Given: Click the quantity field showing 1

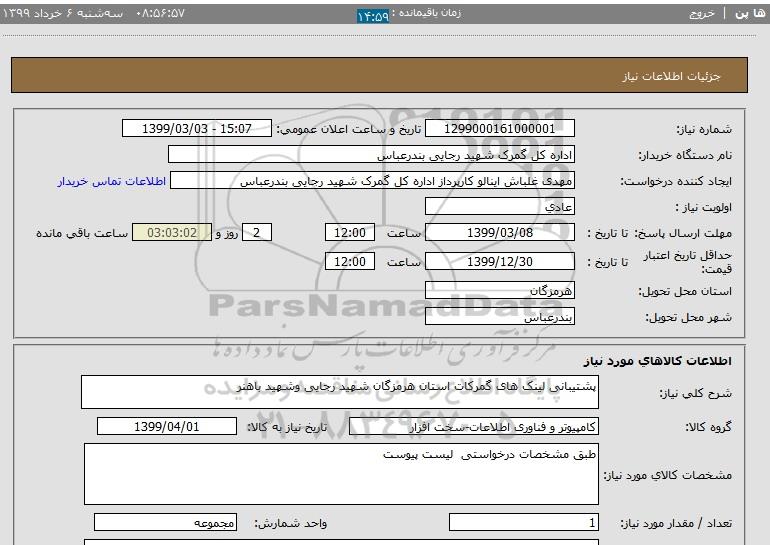Looking at the screenshot, I should tap(523, 522).
